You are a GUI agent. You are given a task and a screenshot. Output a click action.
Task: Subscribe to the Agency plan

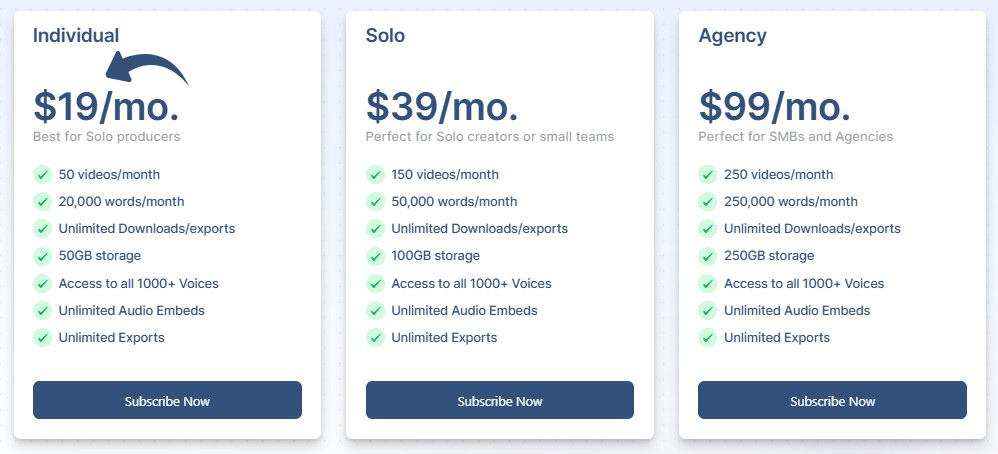click(832, 400)
